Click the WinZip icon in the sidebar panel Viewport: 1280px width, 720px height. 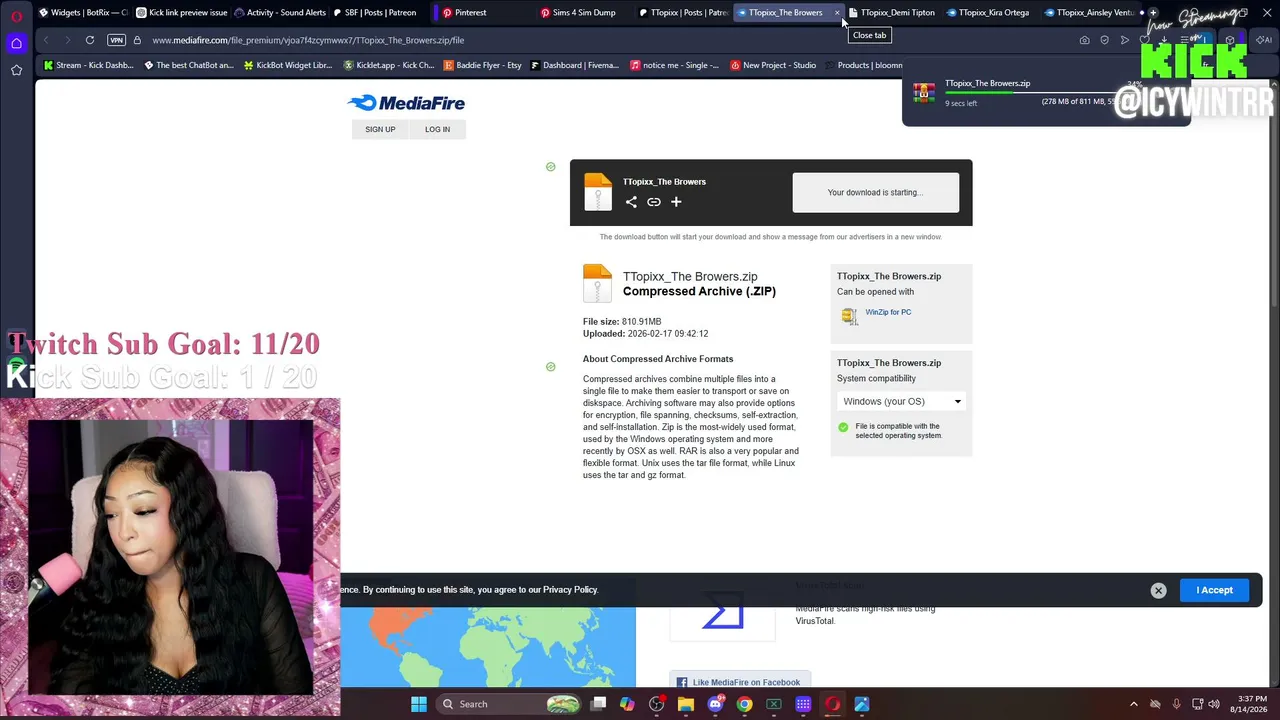tap(849, 316)
